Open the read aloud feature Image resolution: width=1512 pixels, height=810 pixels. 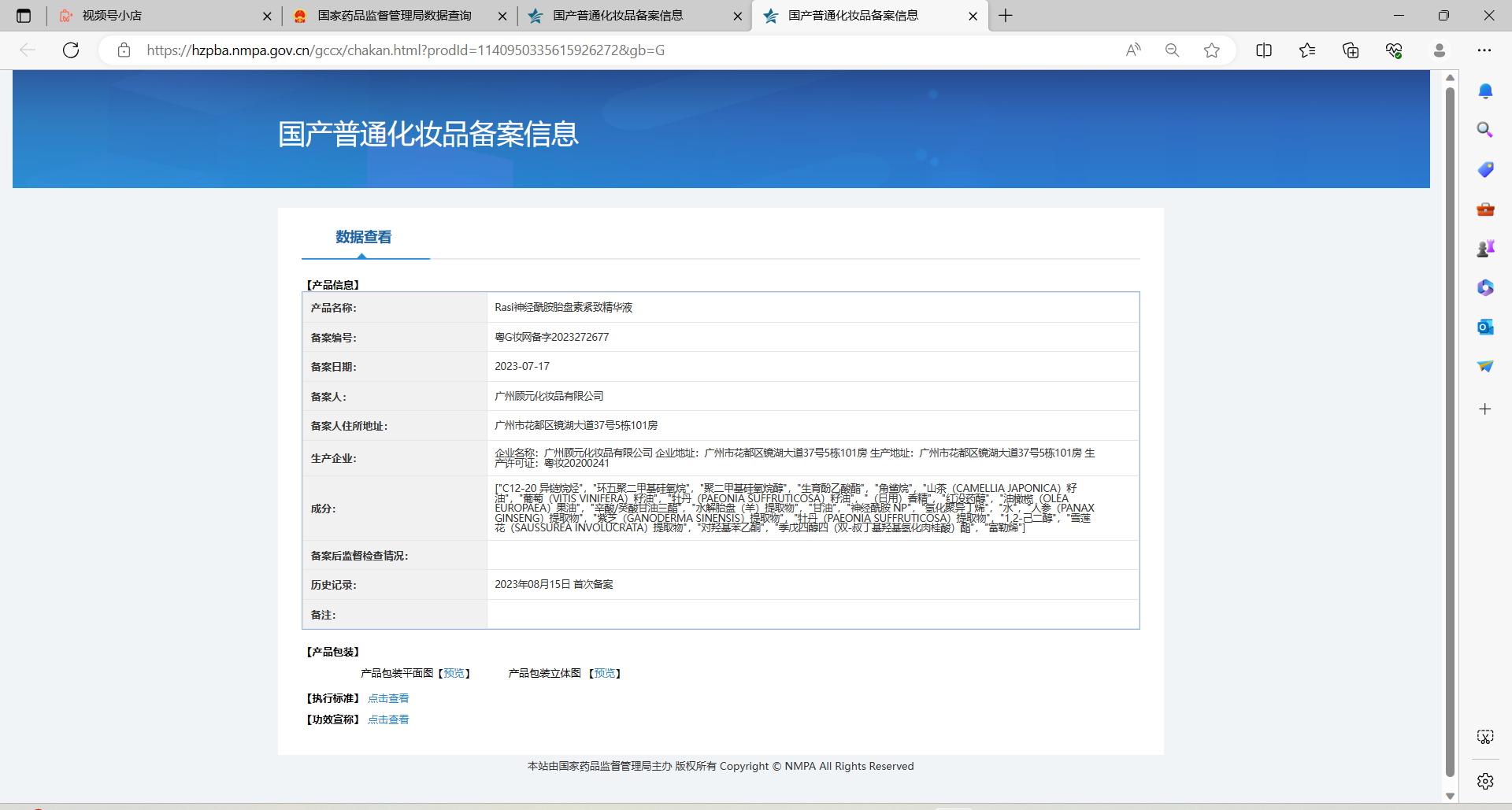(x=1133, y=50)
